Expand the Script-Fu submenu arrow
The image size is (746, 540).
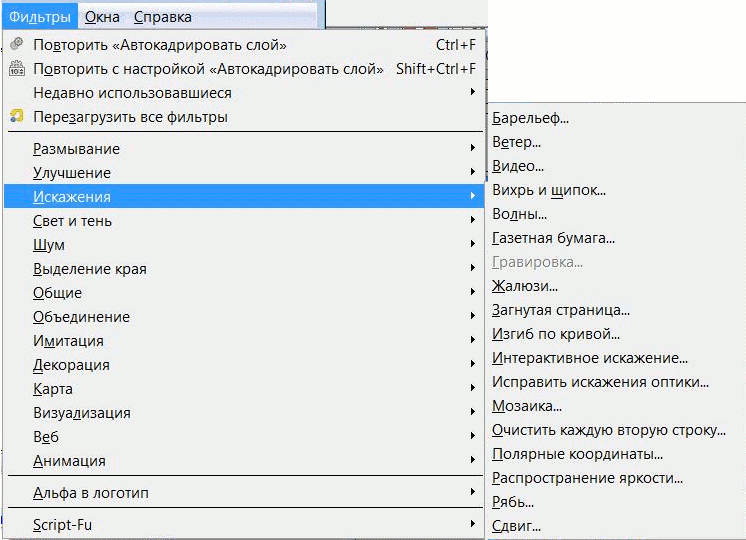pyautogui.click(x=472, y=524)
